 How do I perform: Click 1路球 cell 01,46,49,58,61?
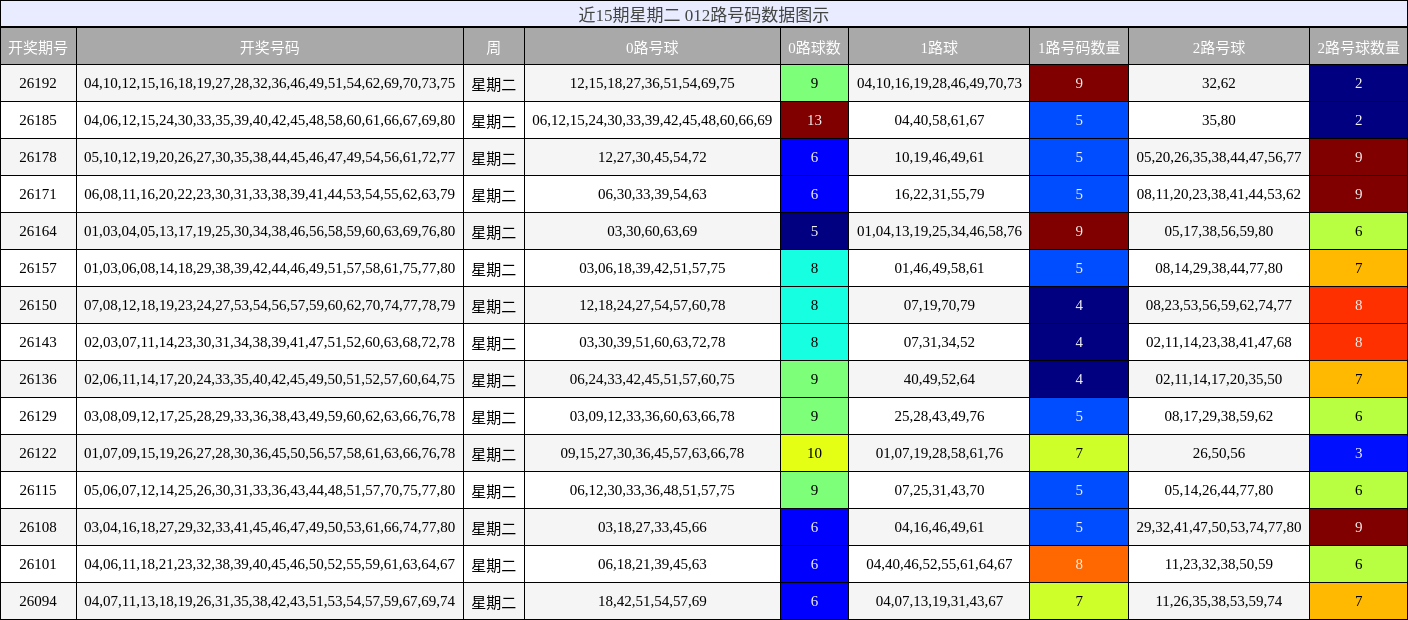click(x=939, y=268)
